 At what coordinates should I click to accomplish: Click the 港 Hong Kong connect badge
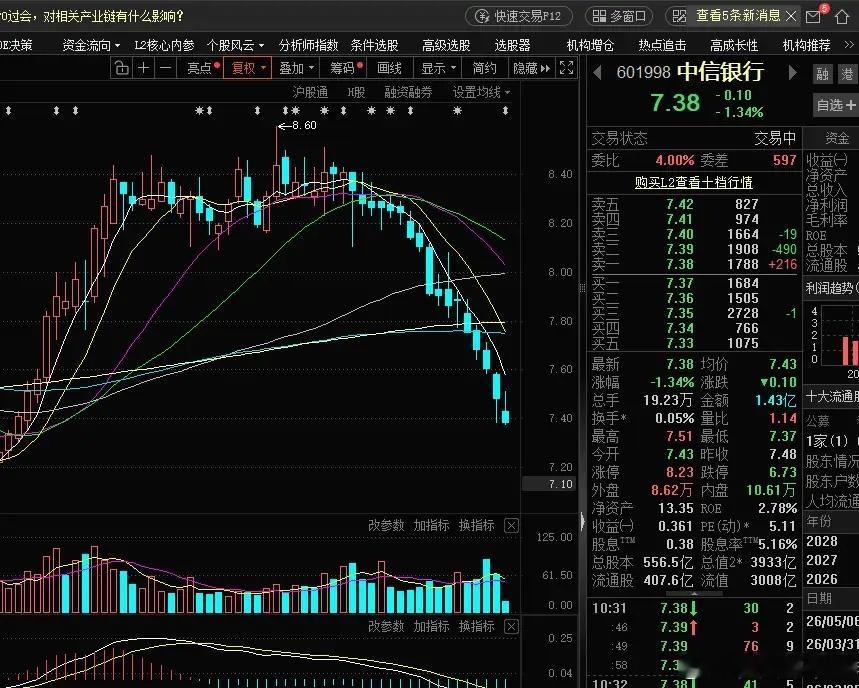(x=848, y=74)
